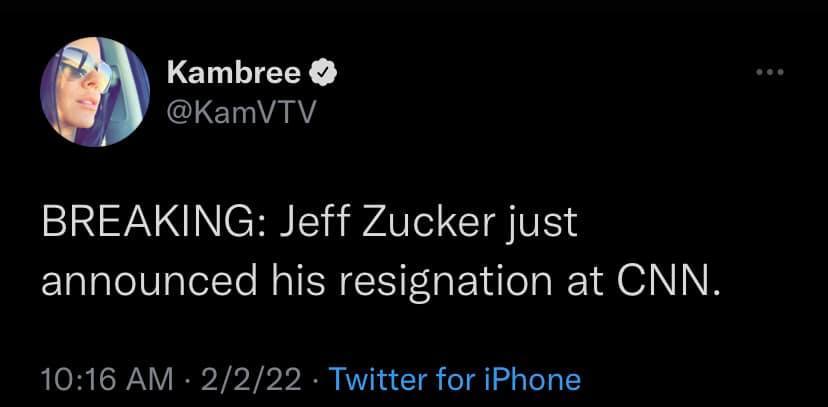This screenshot has height=407, width=828.
Task: Click the word announced in the tweet
Action: tap(135, 282)
